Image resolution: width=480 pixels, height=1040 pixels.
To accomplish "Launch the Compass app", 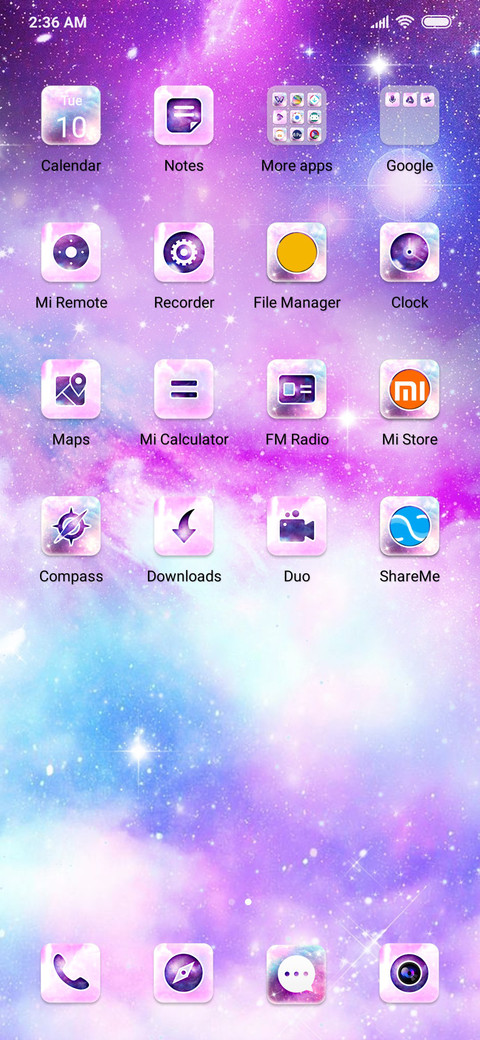I will coord(71,526).
